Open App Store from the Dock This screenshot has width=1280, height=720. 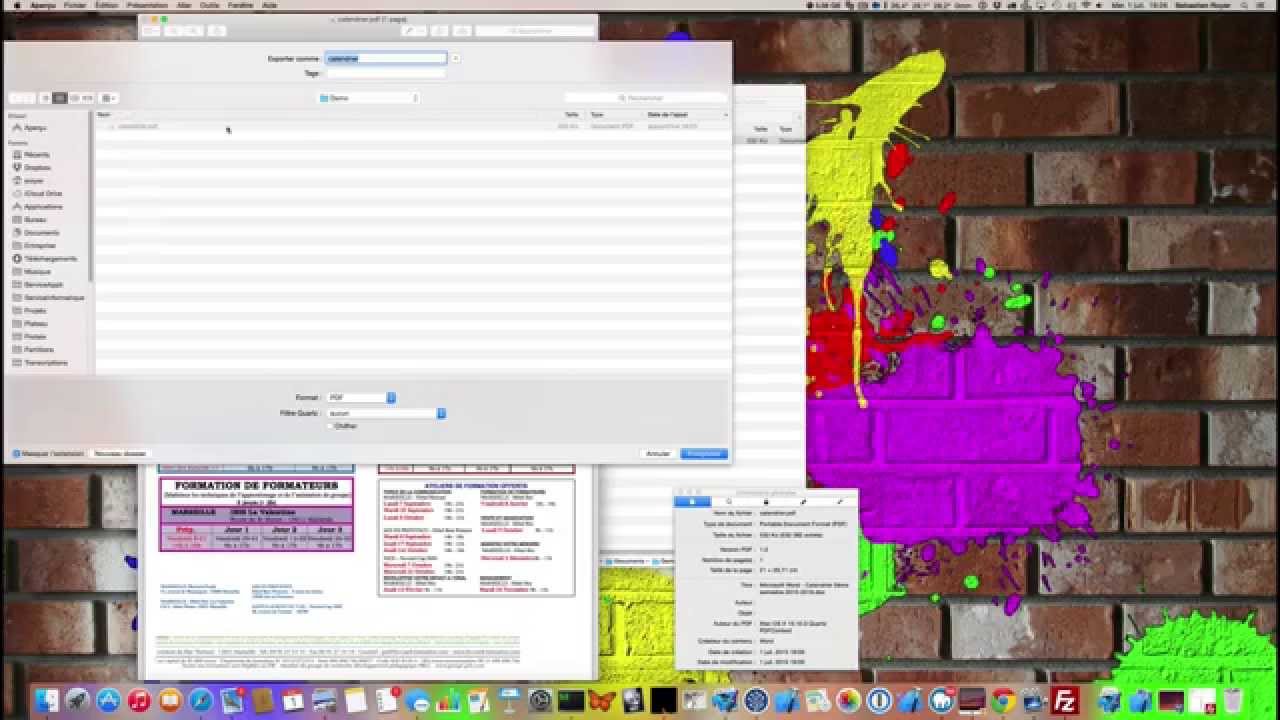(x=108, y=701)
